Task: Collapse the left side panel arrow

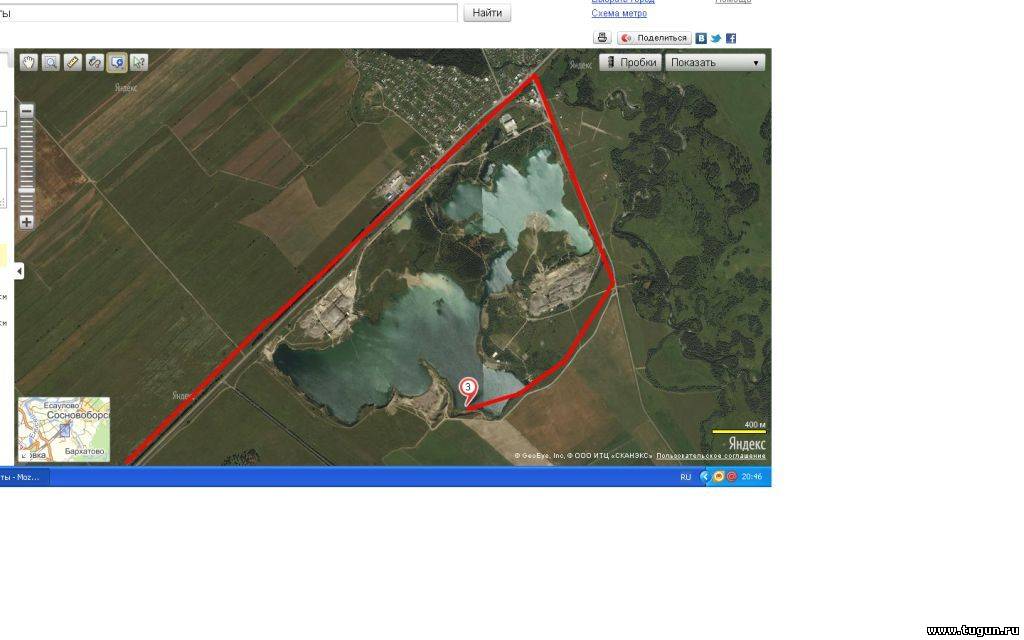Action: pos(19,271)
